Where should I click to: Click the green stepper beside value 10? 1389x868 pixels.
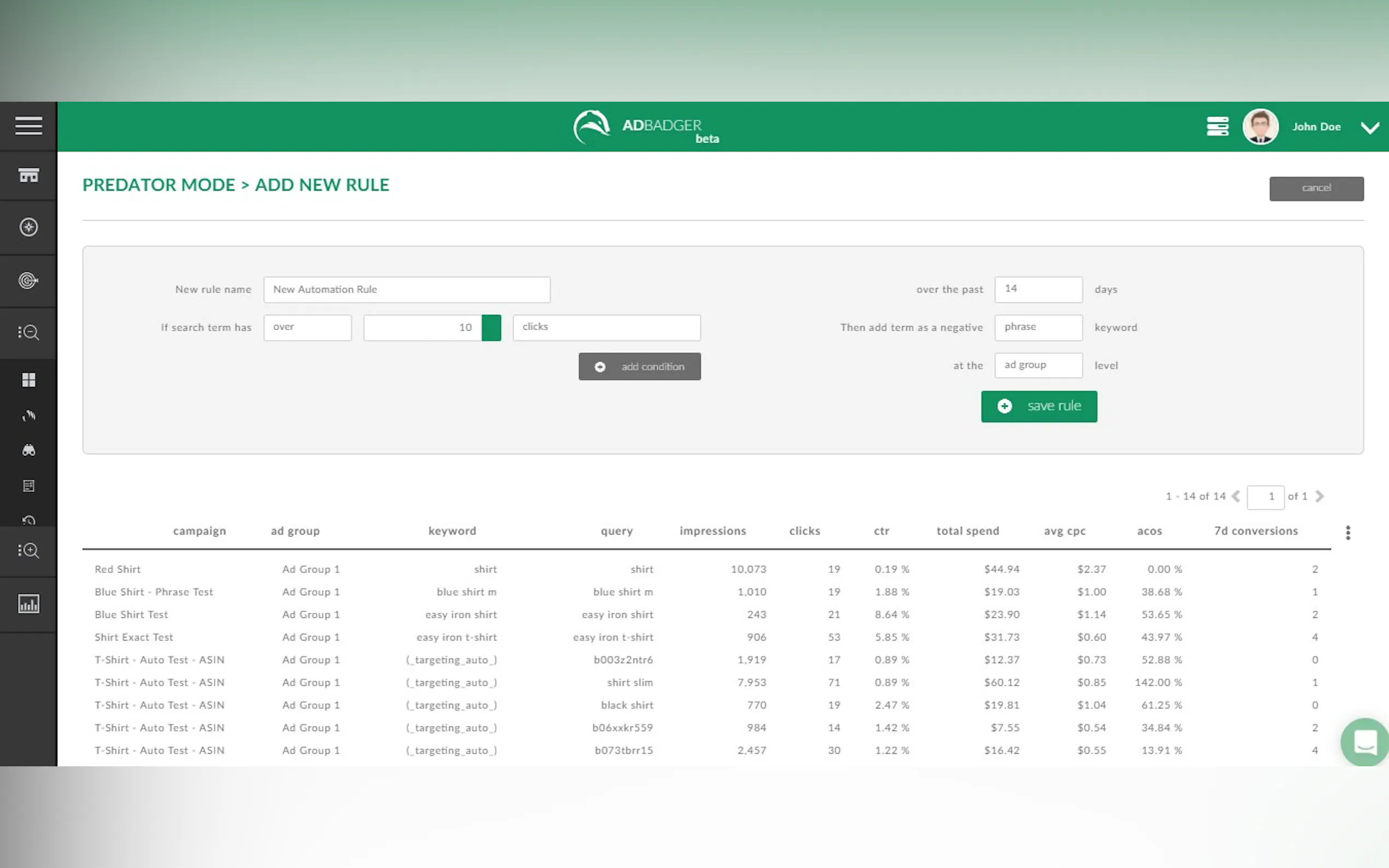[x=491, y=328]
